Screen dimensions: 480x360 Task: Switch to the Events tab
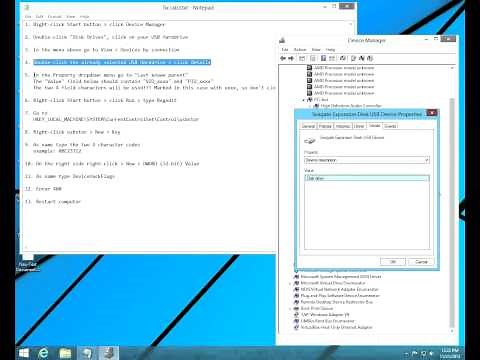tap(390, 126)
